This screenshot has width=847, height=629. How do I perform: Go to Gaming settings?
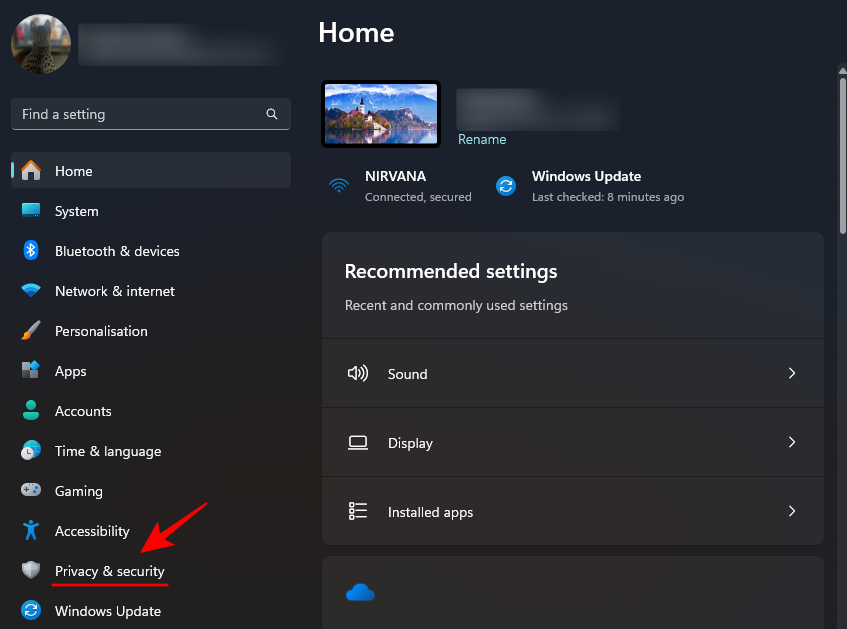coord(151,491)
